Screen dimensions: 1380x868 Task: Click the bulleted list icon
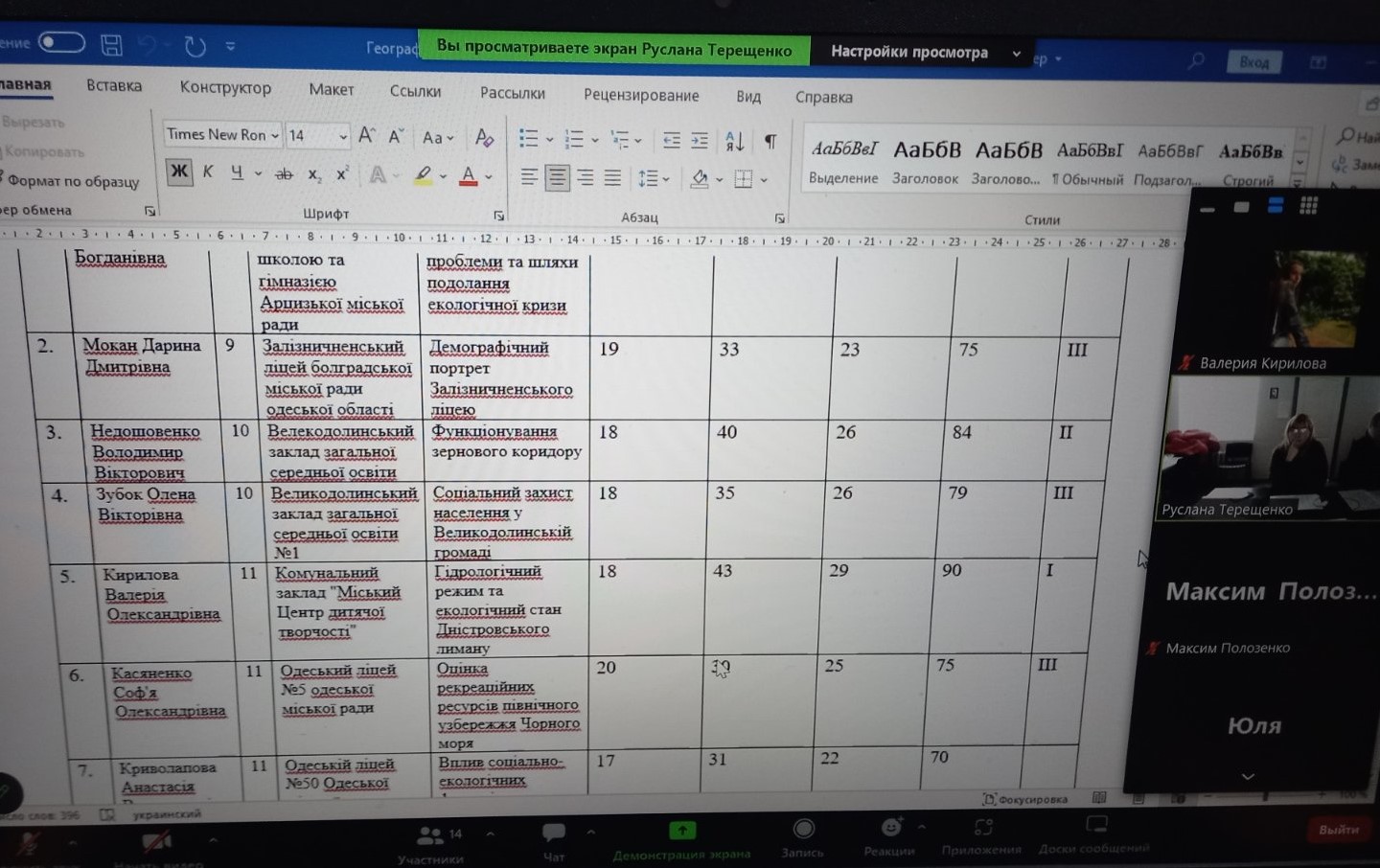[x=528, y=139]
